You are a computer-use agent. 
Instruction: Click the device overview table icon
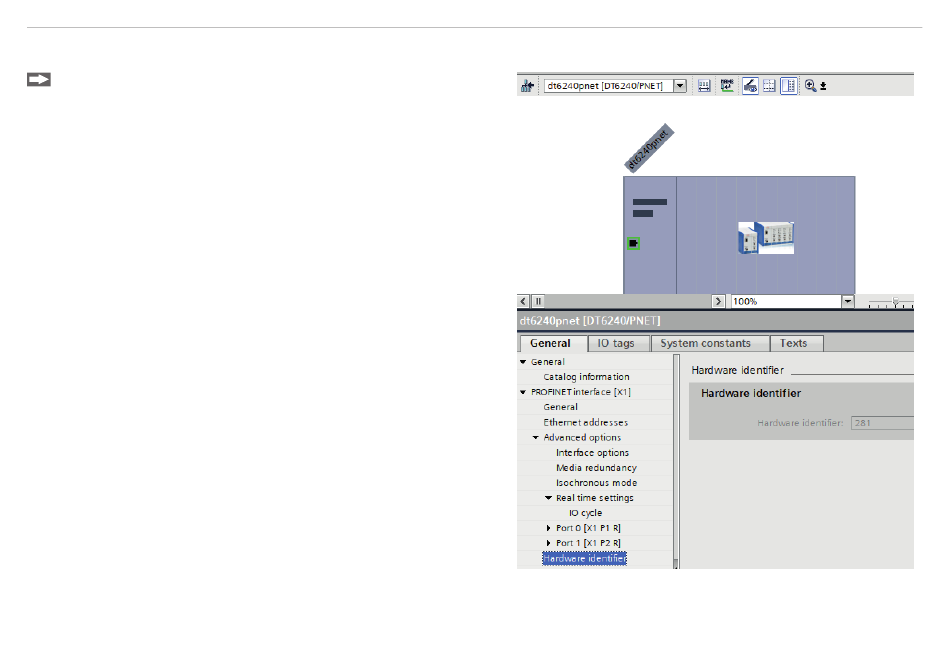pyautogui.click(x=704, y=86)
